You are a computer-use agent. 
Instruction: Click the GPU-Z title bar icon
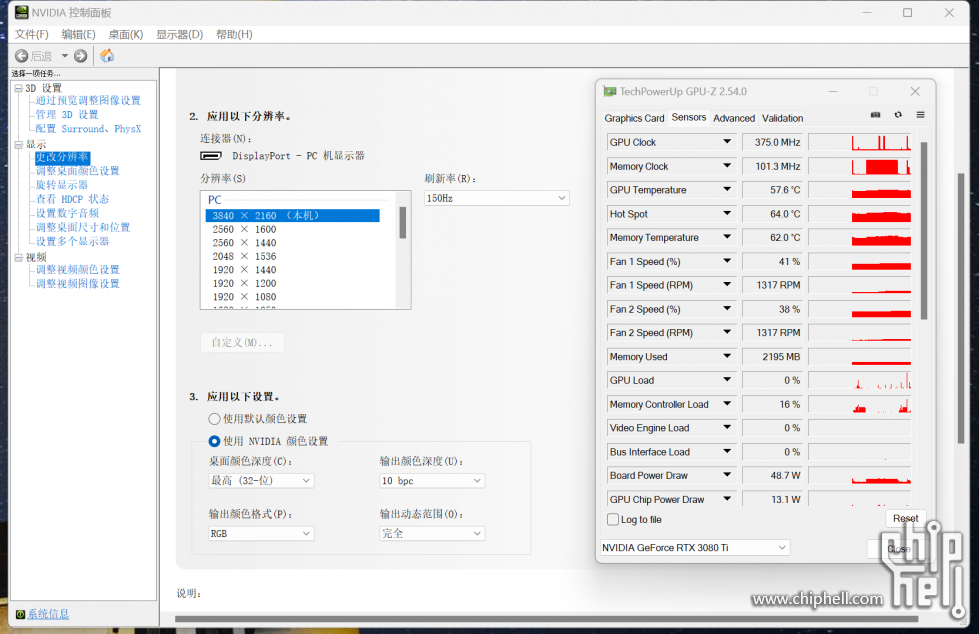(x=609, y=91)
